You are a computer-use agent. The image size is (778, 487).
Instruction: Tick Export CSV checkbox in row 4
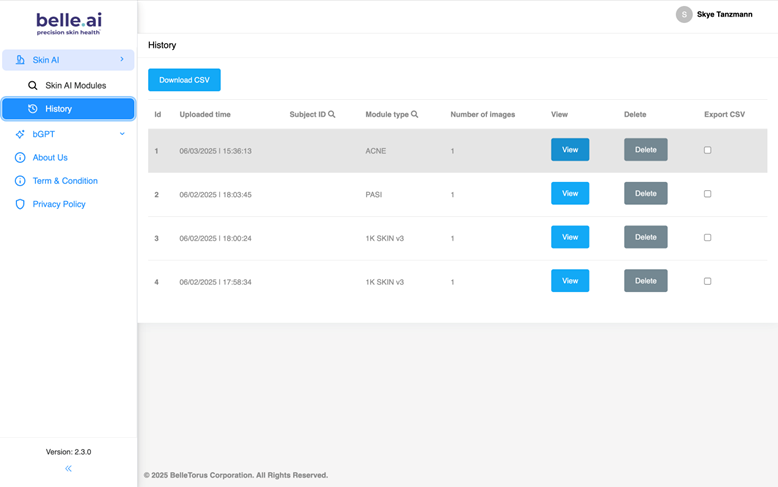707,281
